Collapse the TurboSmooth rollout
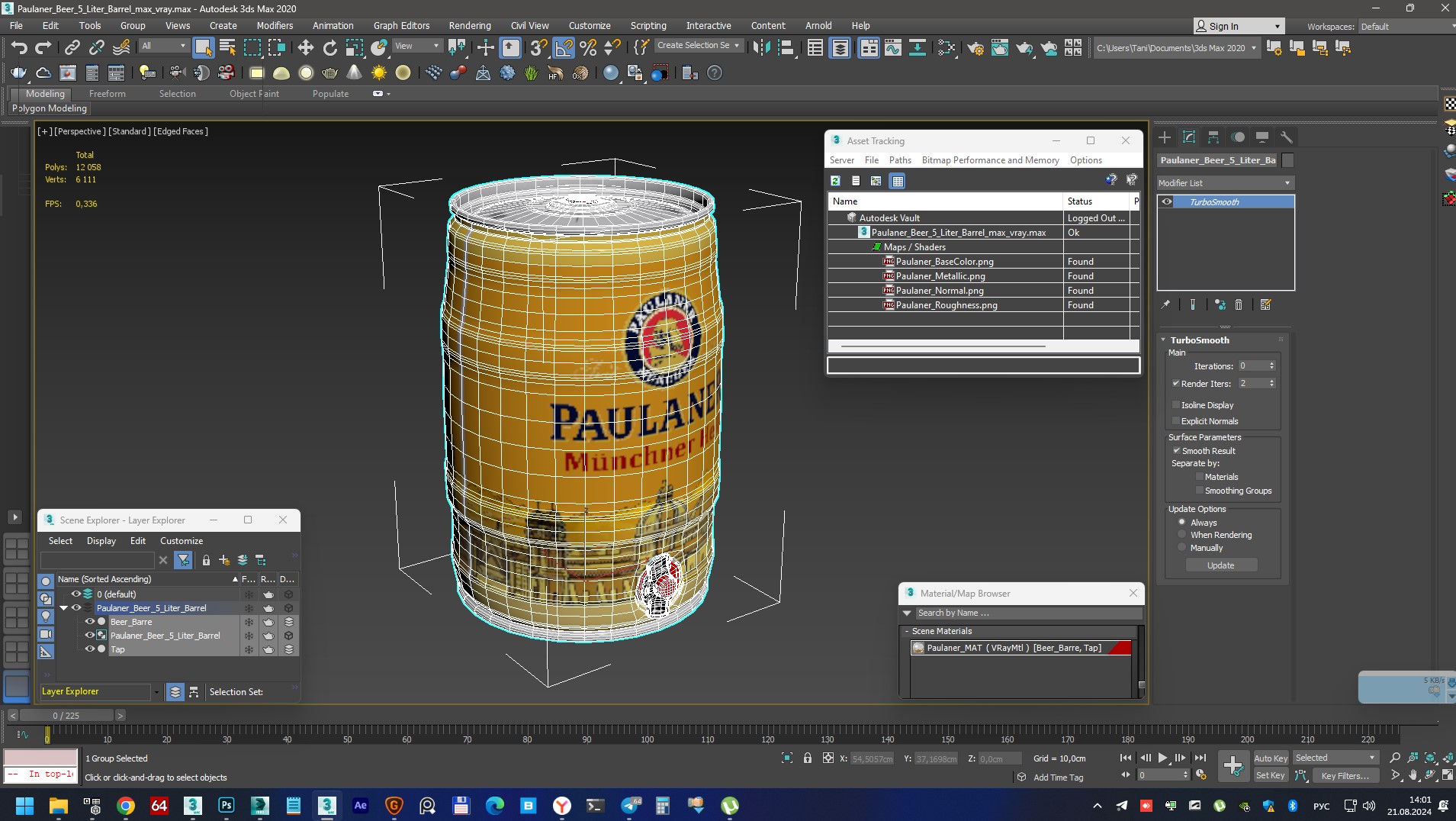This screenshot has width=1456, height=821. point(1163,340)
